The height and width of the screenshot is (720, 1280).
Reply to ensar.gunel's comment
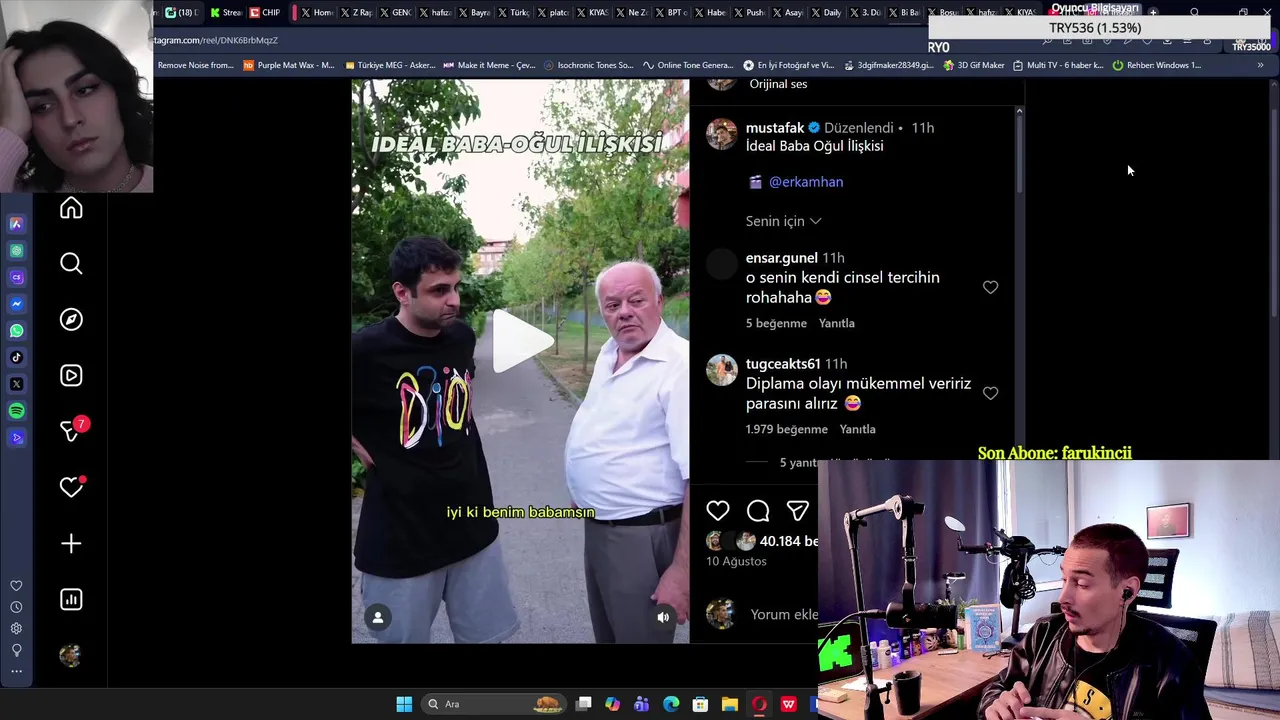pyautogui.click(x=837, y=323)
